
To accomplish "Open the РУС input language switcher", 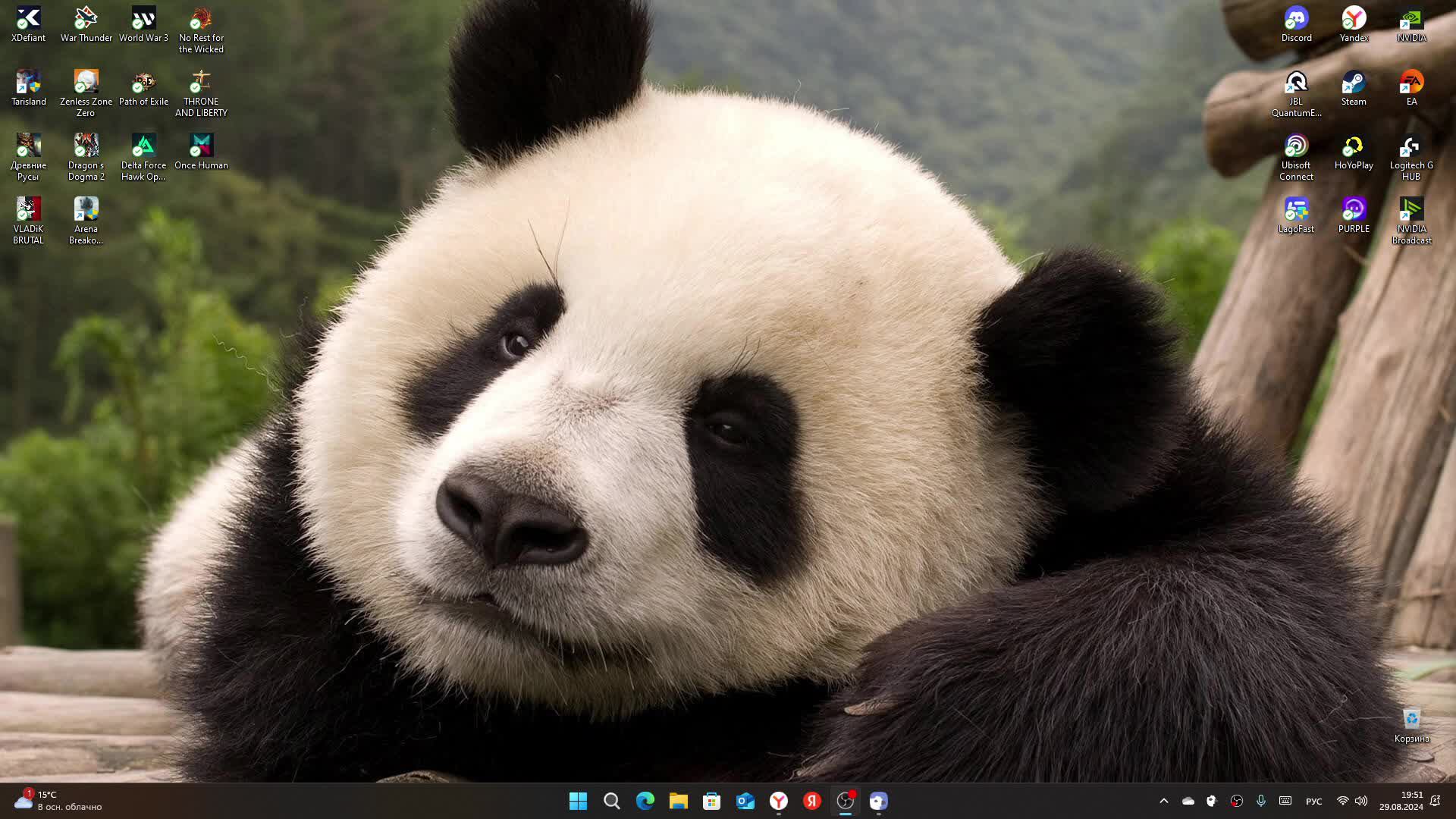I will pyautogui.click(x=1313, y=802).
